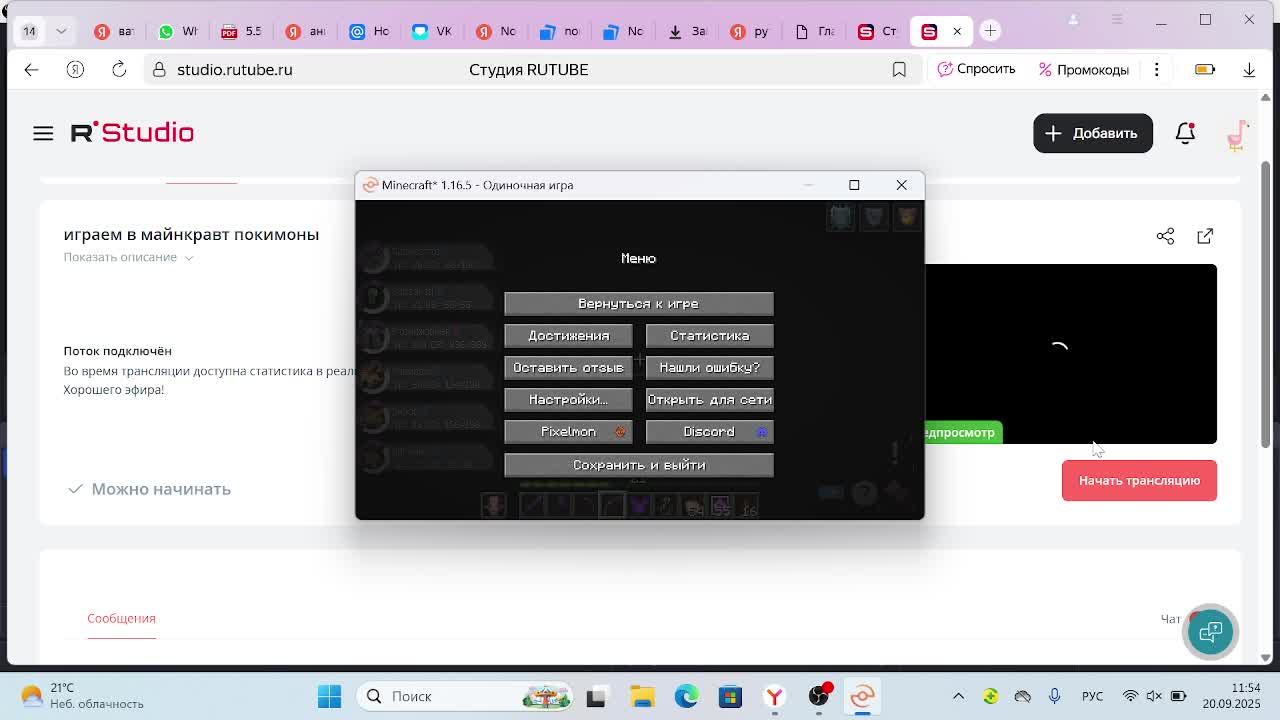Open network and volume quick settings
Image resolution: width=1280 pixels, height=720 pixels.
click(1153, 696)
